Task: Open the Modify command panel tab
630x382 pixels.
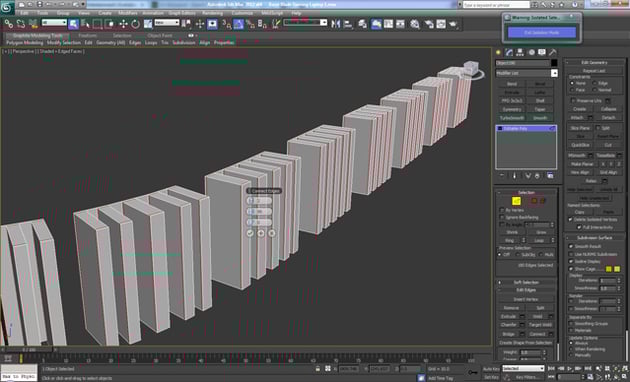Action: click(509, 52)
